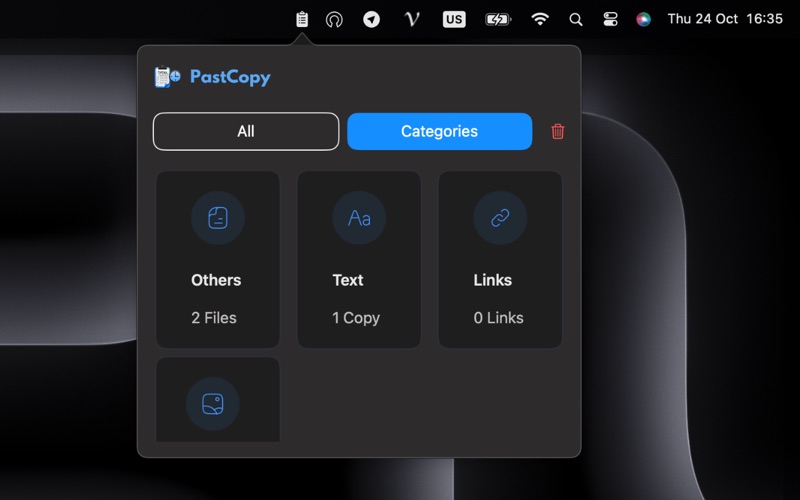
Task: Open the Others category label
Action: click(x=216, y=280)
